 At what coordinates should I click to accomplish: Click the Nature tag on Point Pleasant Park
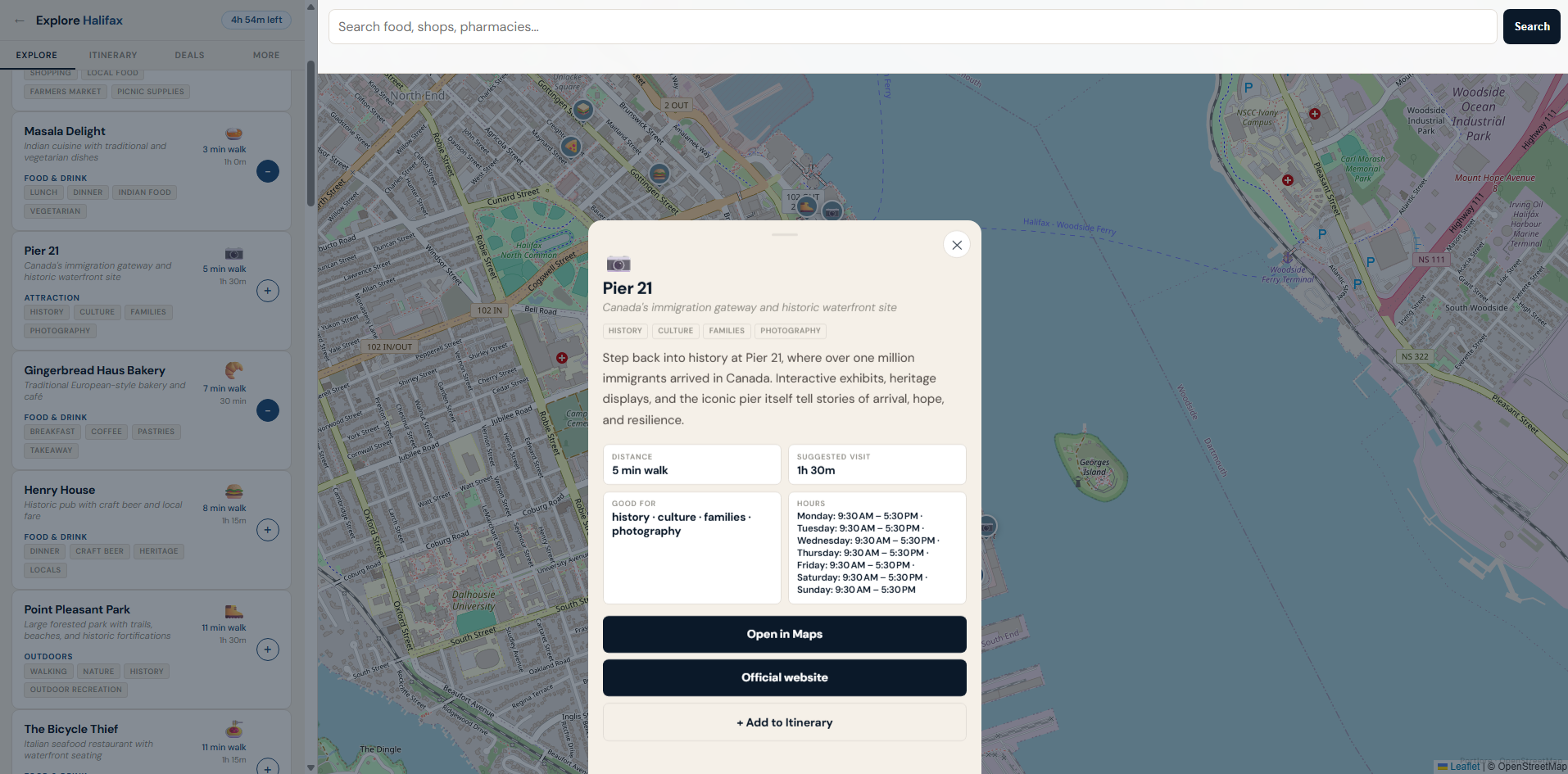click(98, 672)
